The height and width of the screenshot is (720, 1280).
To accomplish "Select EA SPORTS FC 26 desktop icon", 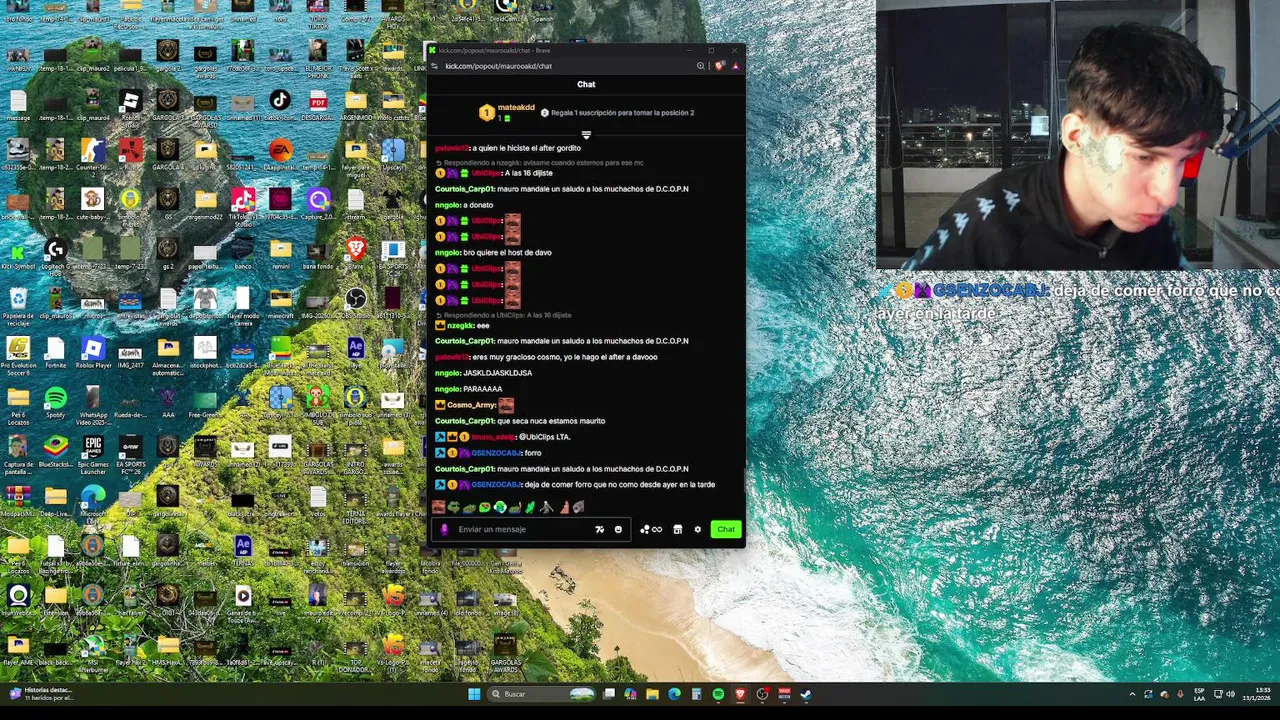I will [x=130, y=453].
